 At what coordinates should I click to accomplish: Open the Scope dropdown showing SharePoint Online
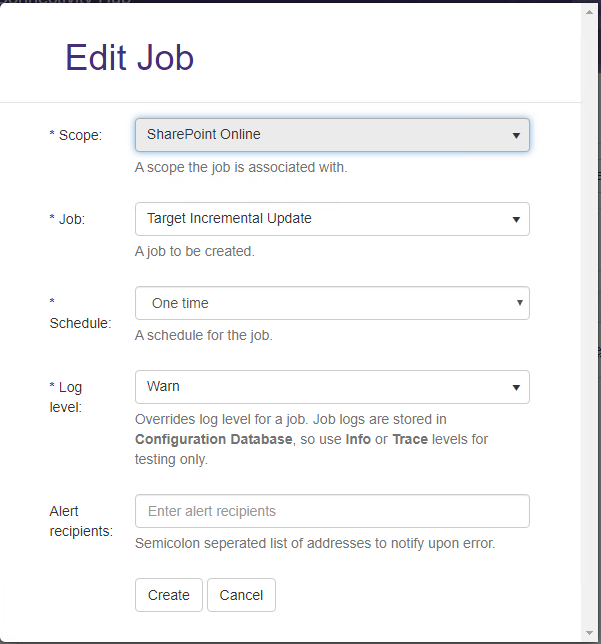coord(331,135)
